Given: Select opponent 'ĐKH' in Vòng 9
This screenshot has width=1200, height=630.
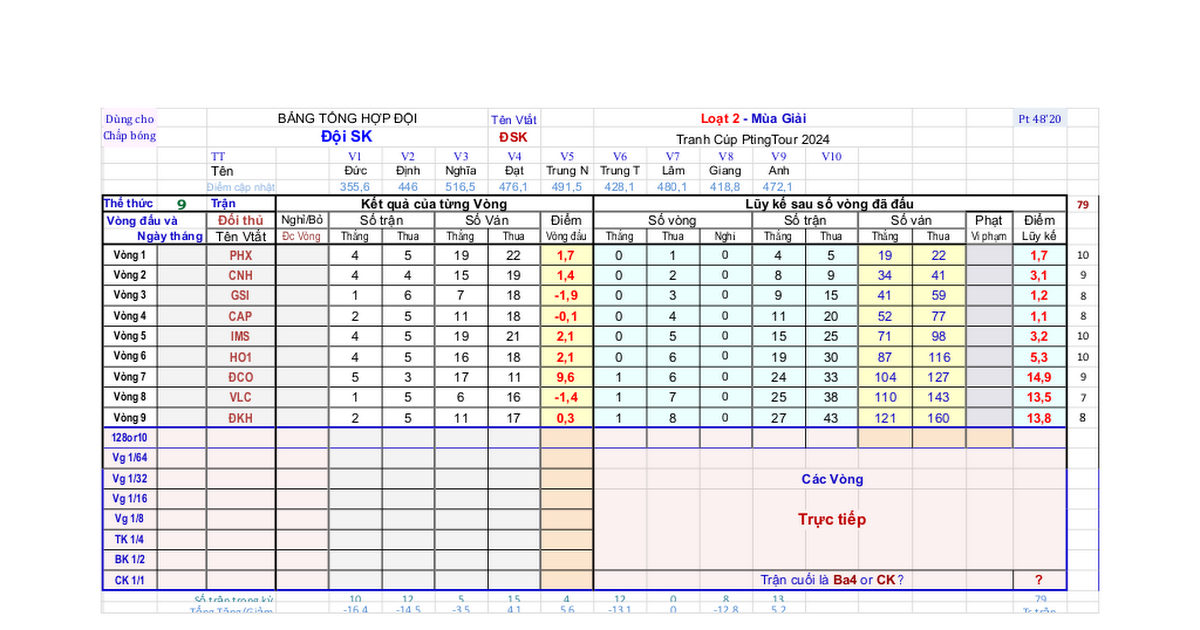Looking at the screenshot, I should pyautogui.click(x=241, y=418).
